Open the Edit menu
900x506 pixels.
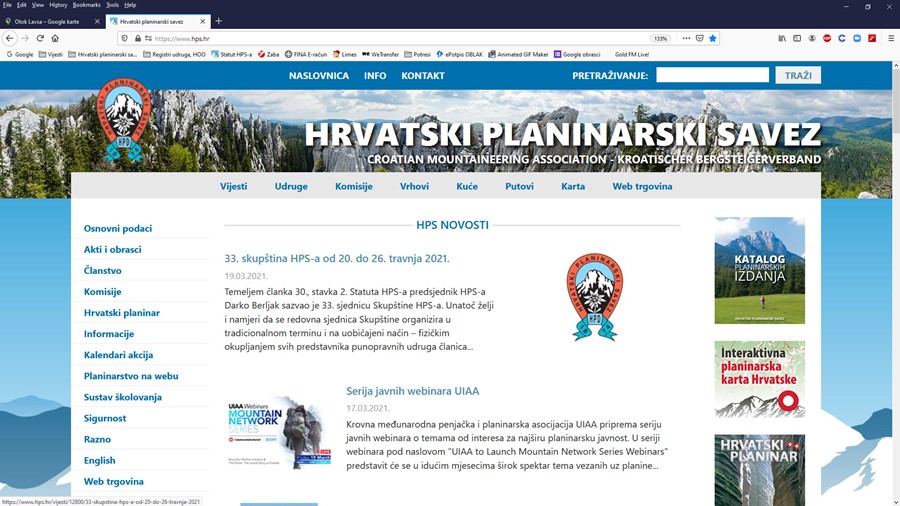click(22, 5)
